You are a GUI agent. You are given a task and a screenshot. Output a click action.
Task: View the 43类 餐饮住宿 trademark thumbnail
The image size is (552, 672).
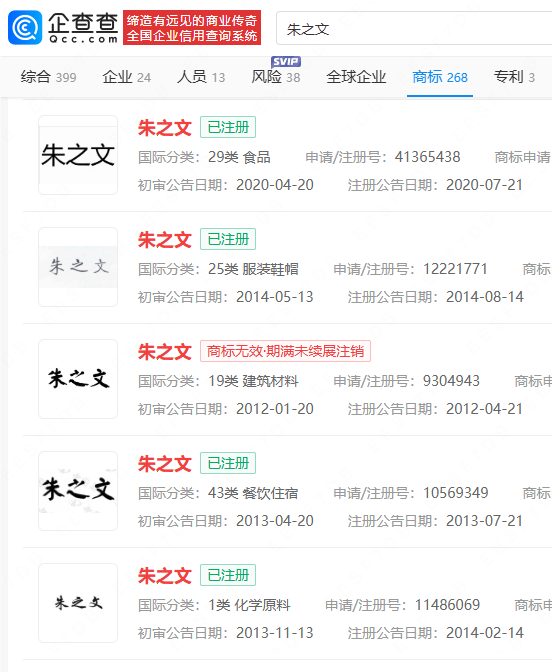point(78,491)
